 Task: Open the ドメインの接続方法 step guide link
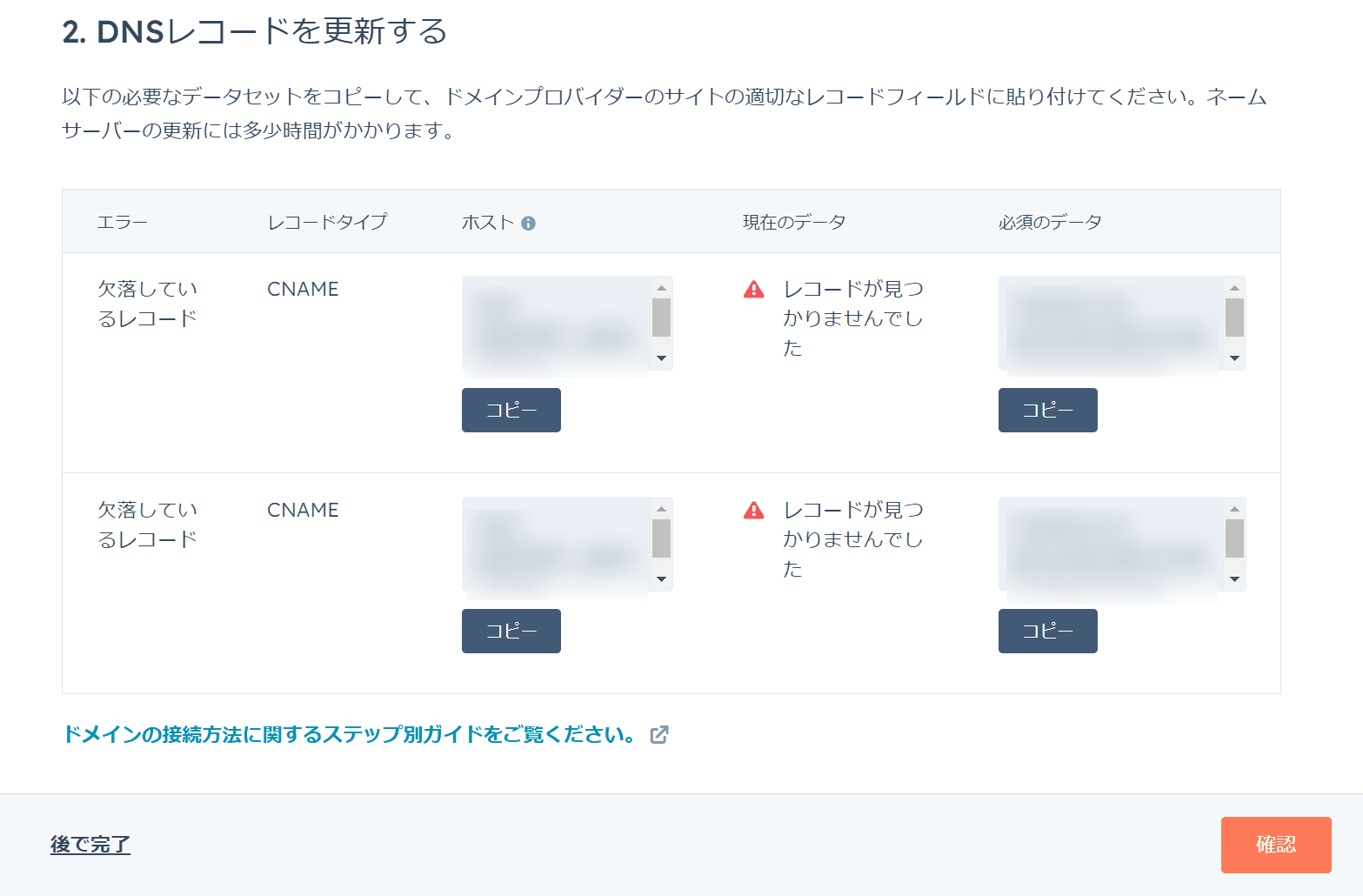[x=349, y=735]
